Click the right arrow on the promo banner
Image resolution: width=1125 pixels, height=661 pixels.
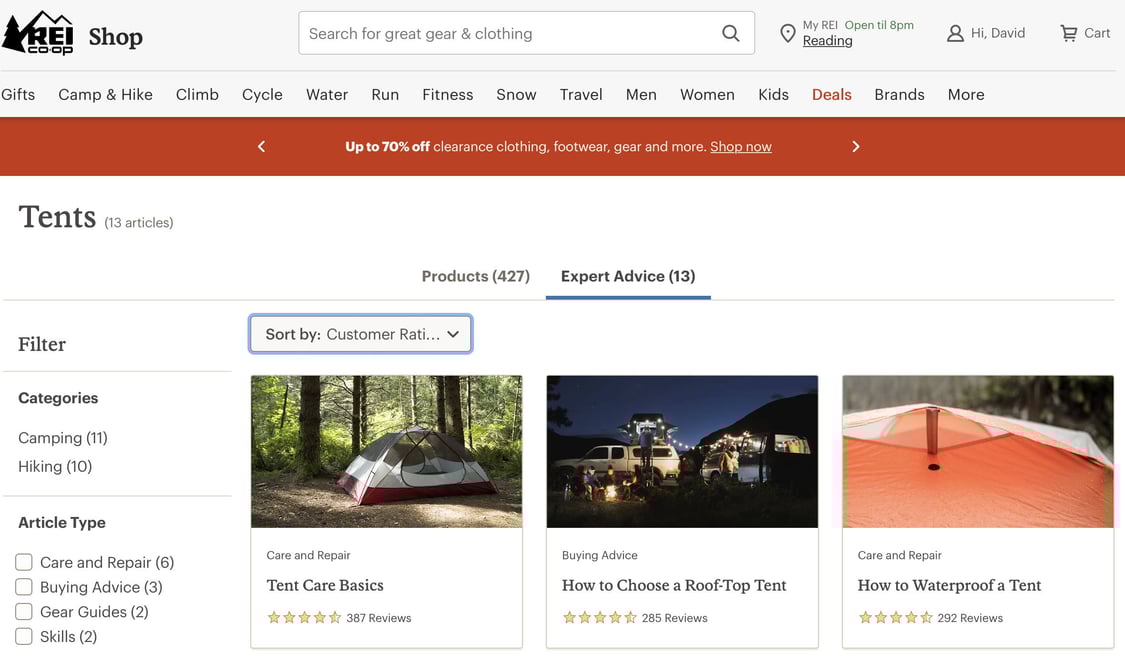[x=856, y=146]
